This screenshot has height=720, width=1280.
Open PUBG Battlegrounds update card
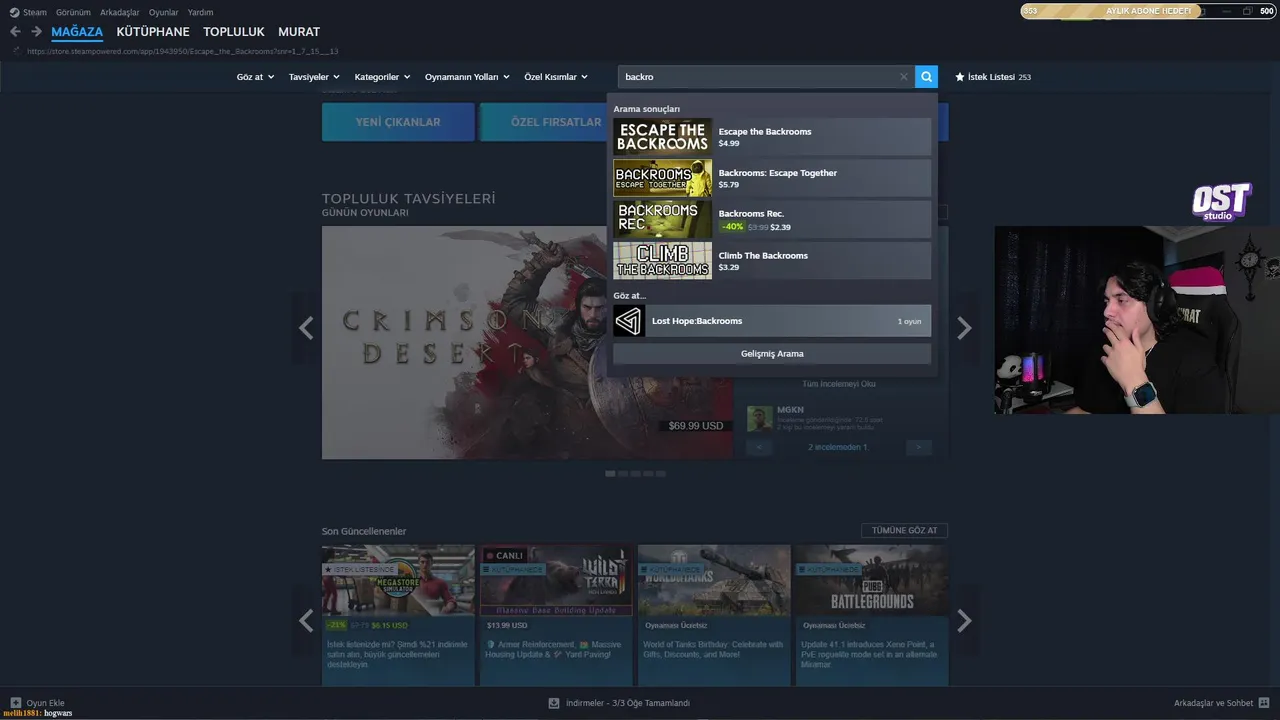pyautogui.click(x=872, y=614)
